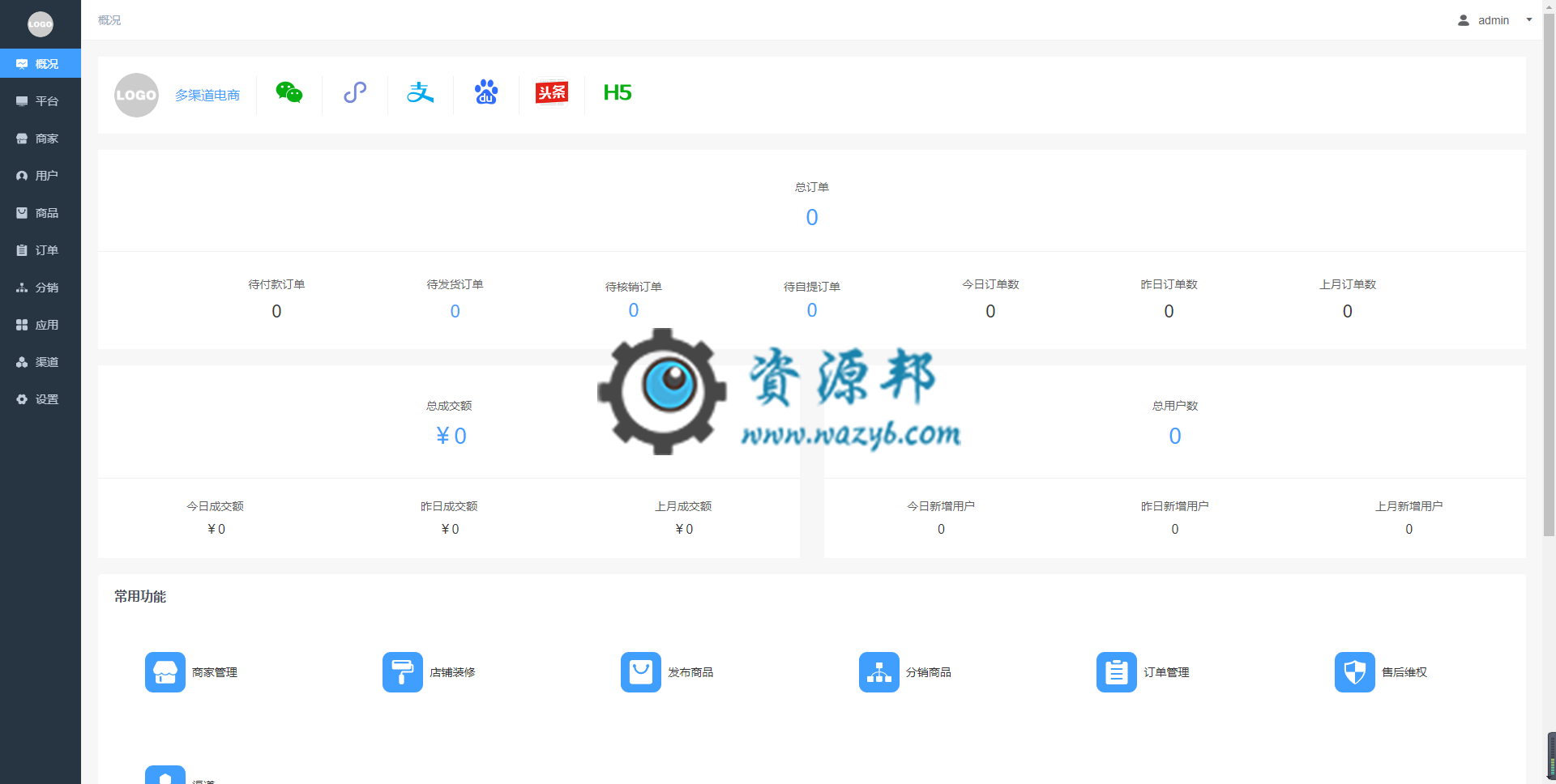Open 商家 sidebar menu

[41, 138]
